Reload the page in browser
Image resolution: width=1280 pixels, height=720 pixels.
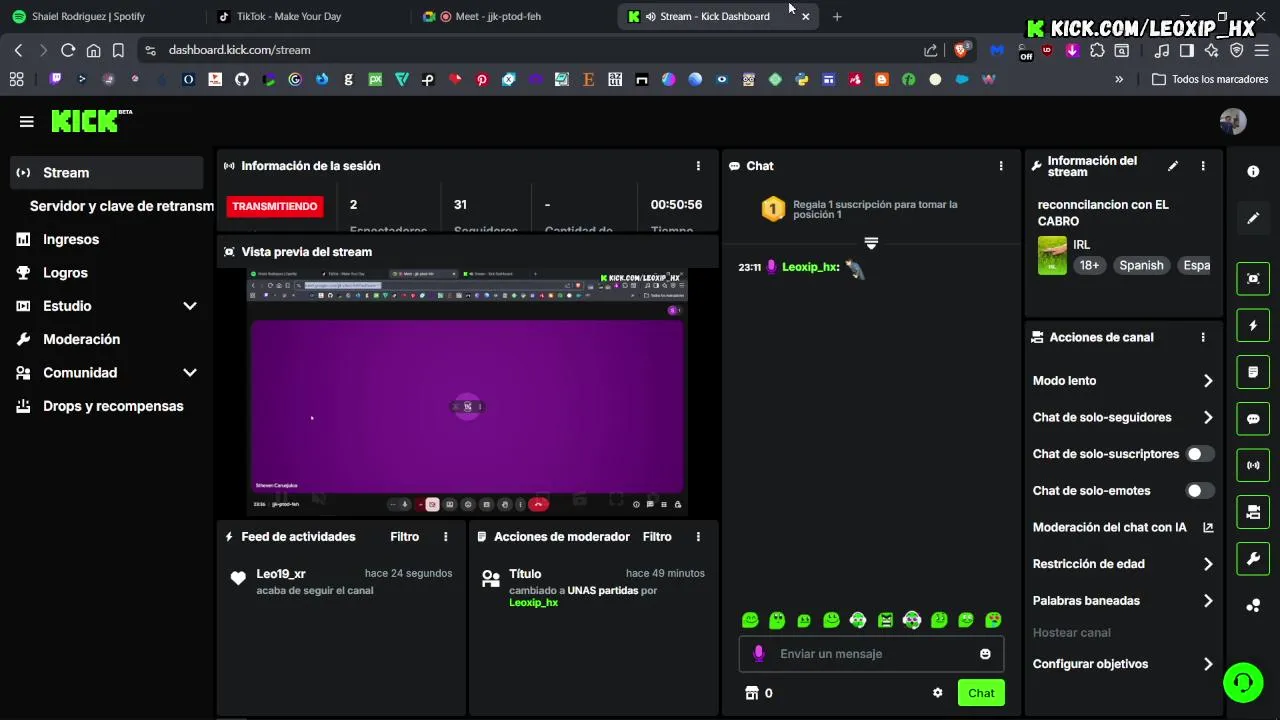click(68, 50)
